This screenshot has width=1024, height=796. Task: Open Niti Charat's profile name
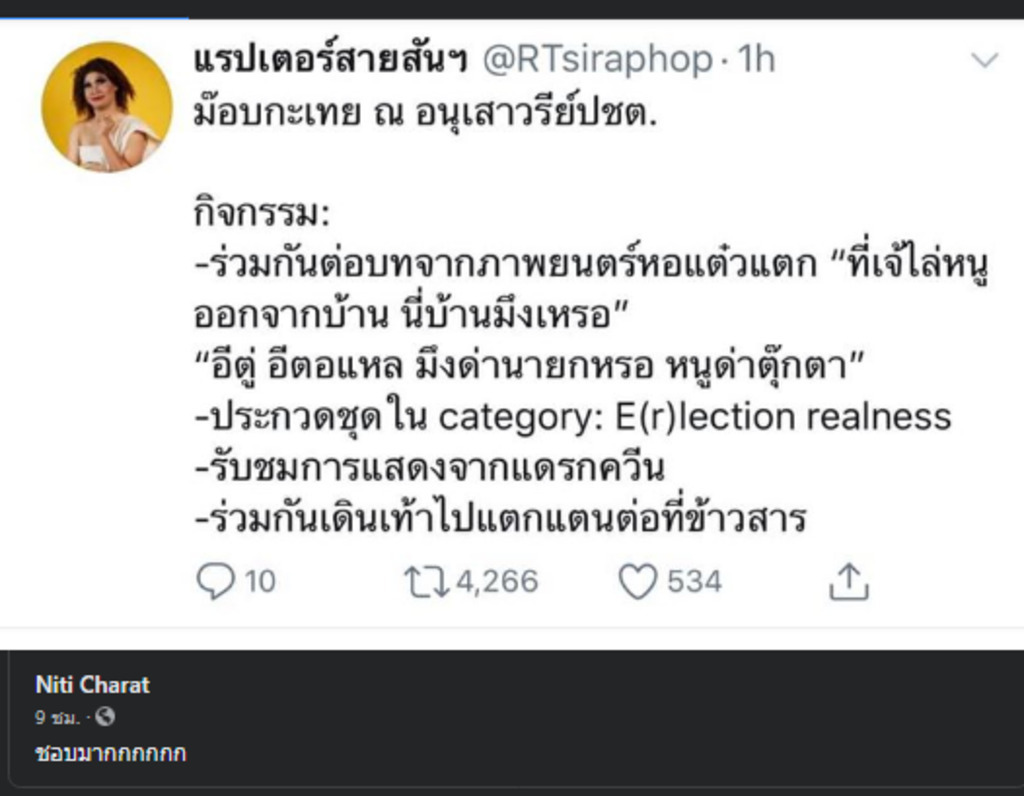click(92, 685)
